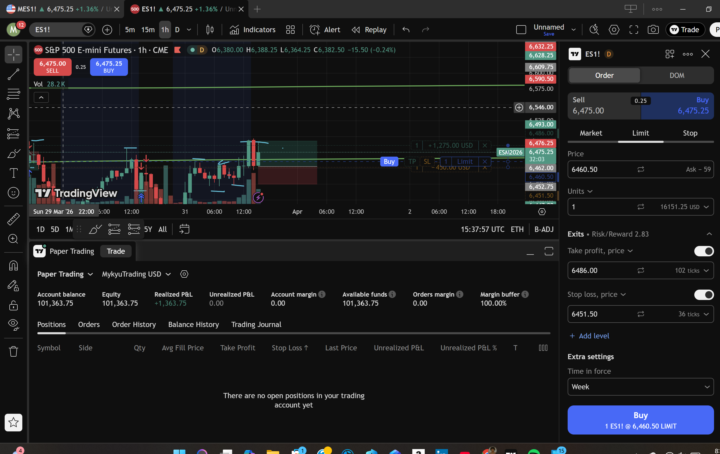The image size is (720, 454).
Task: Toggle hide all drawings eye icon
Action: (x=13, y=325)
